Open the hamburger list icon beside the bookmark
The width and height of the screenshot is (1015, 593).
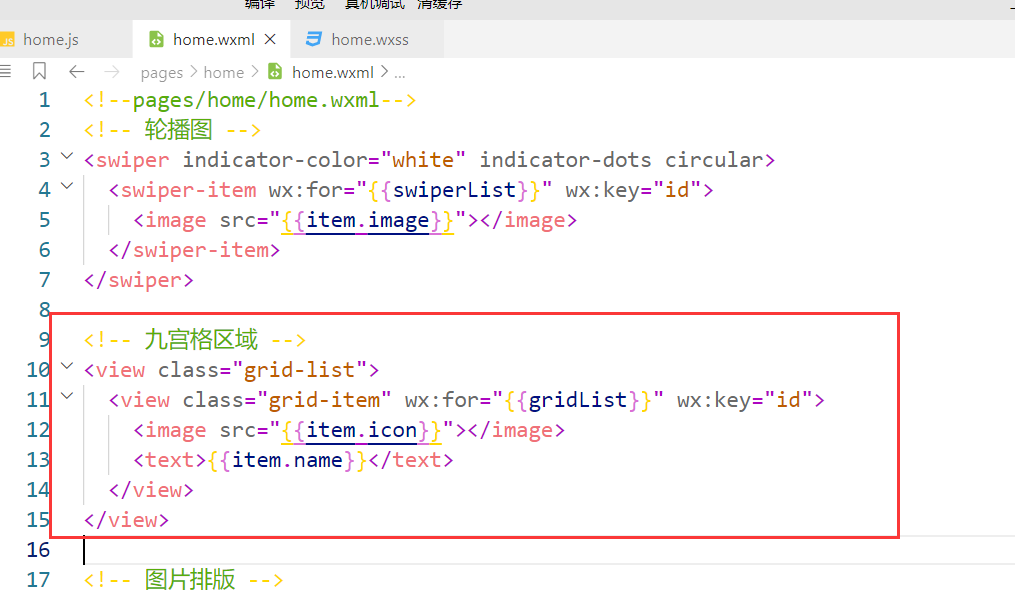[5, 71]
